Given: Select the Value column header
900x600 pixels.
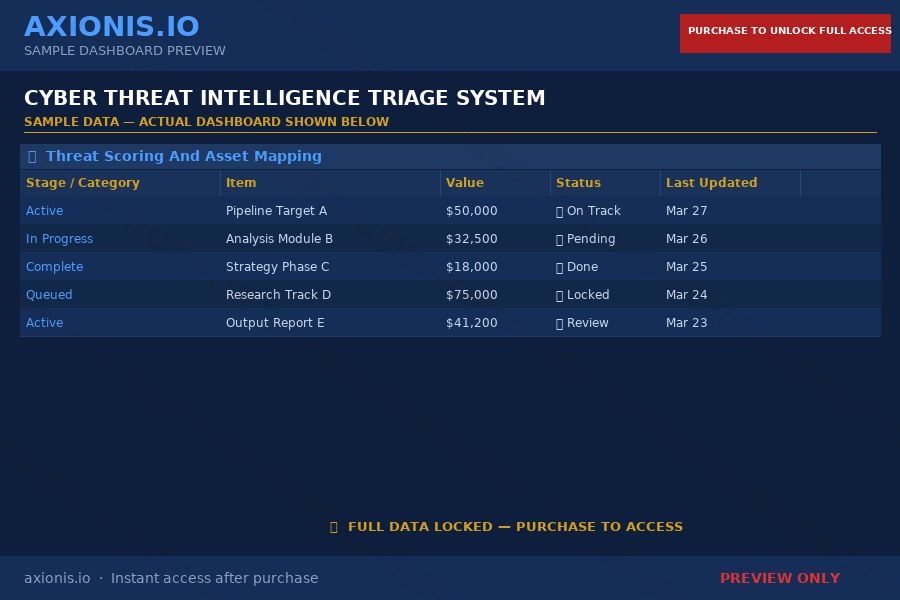Looking at the screenshot, I should coord(465,183).
